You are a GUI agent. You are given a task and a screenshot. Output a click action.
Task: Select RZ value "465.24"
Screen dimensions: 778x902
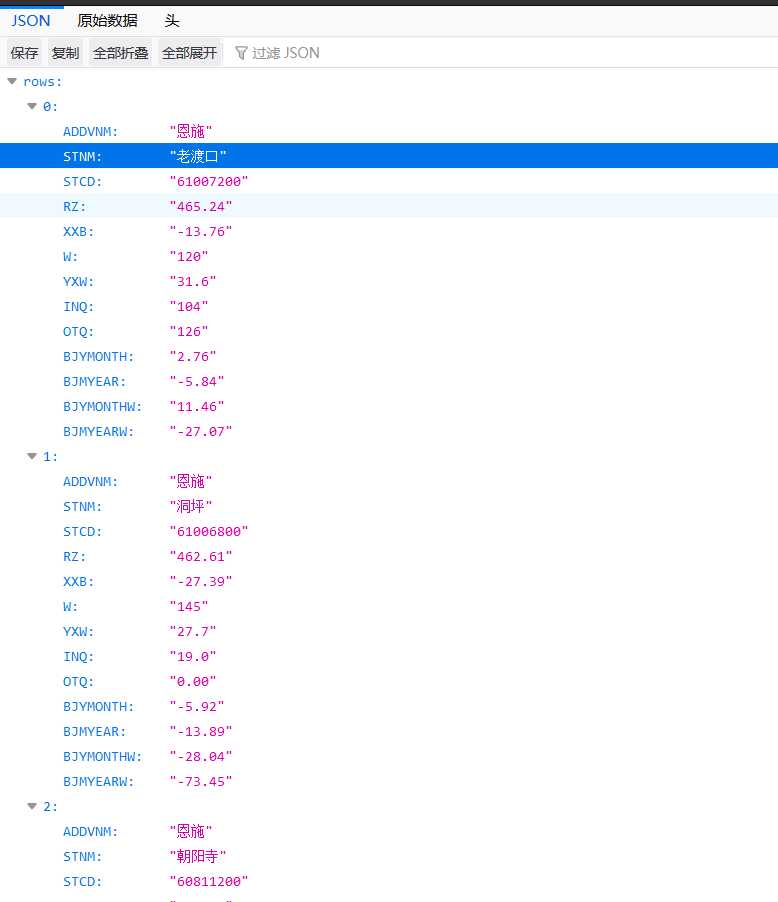(200, 206)
